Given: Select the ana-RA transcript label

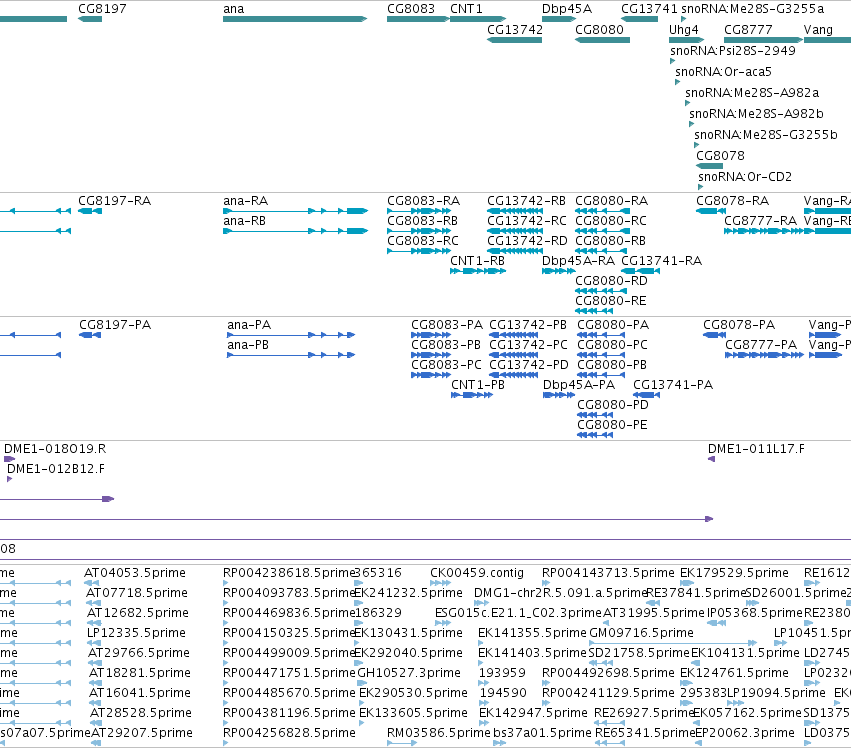Looking at the screenshot, I should click(x=245, y=201).
